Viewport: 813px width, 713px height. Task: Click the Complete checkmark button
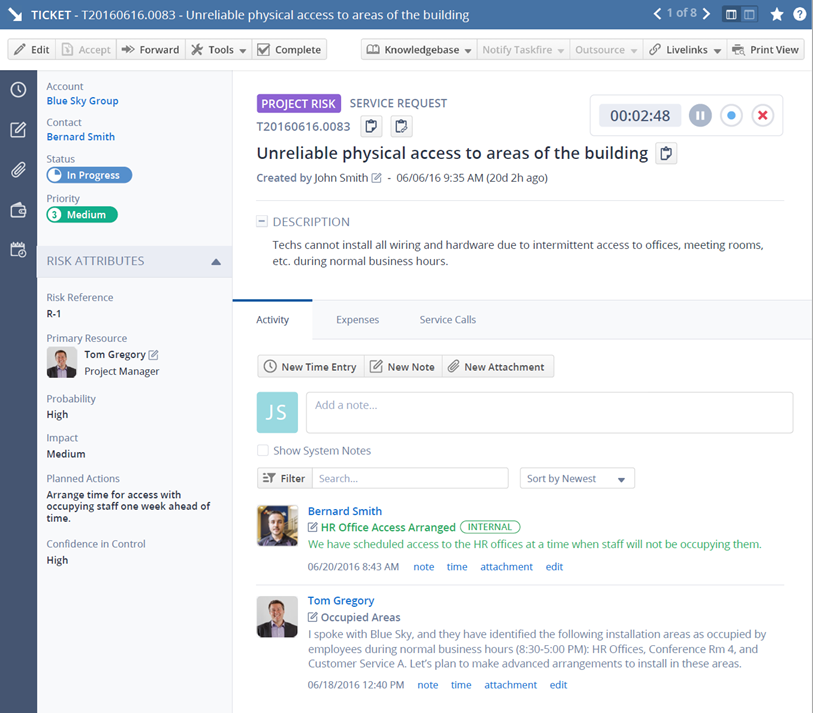tap(289, 50)
